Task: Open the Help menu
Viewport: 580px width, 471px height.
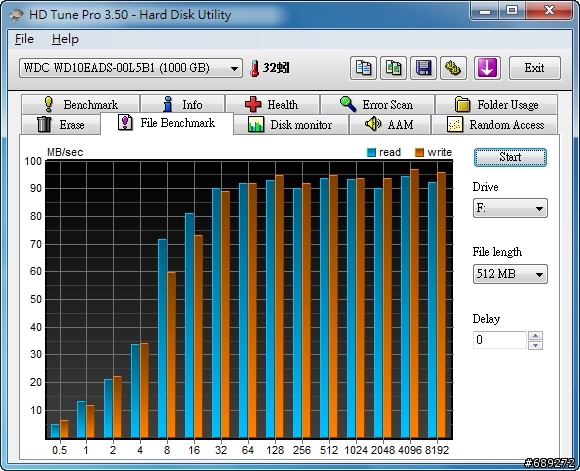Action: point(65,39)
